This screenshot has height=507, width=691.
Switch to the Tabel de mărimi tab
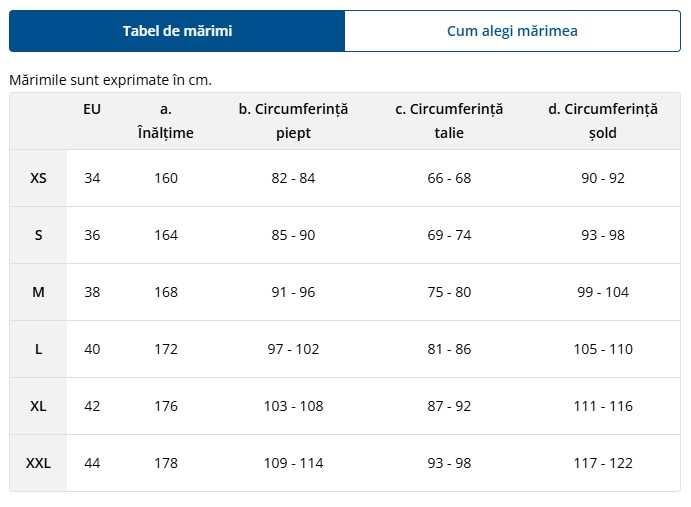pyautogui.click(x=177, y=31)
